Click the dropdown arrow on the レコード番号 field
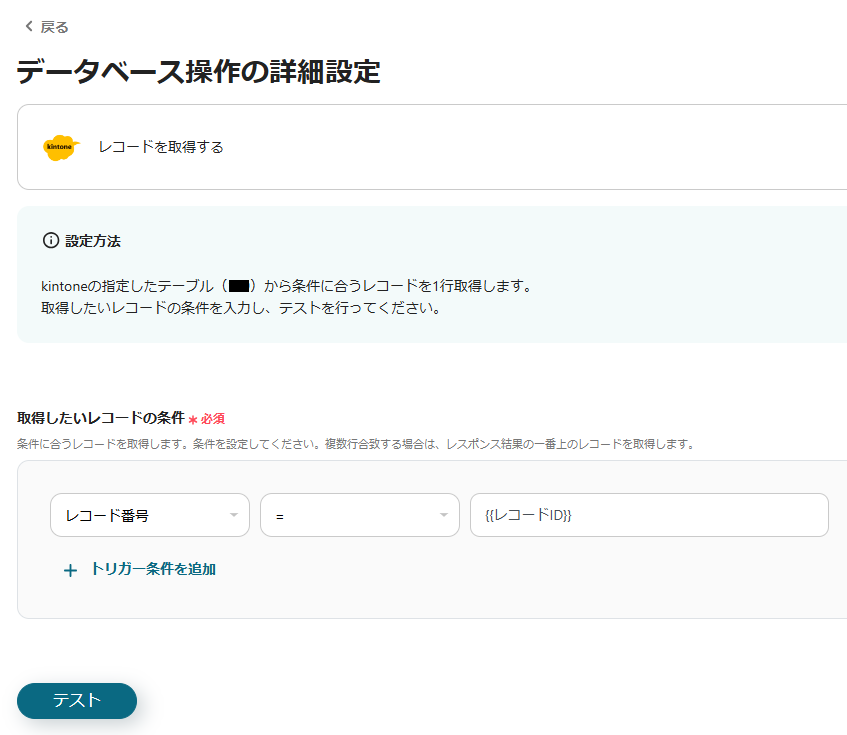 [236, 514]
